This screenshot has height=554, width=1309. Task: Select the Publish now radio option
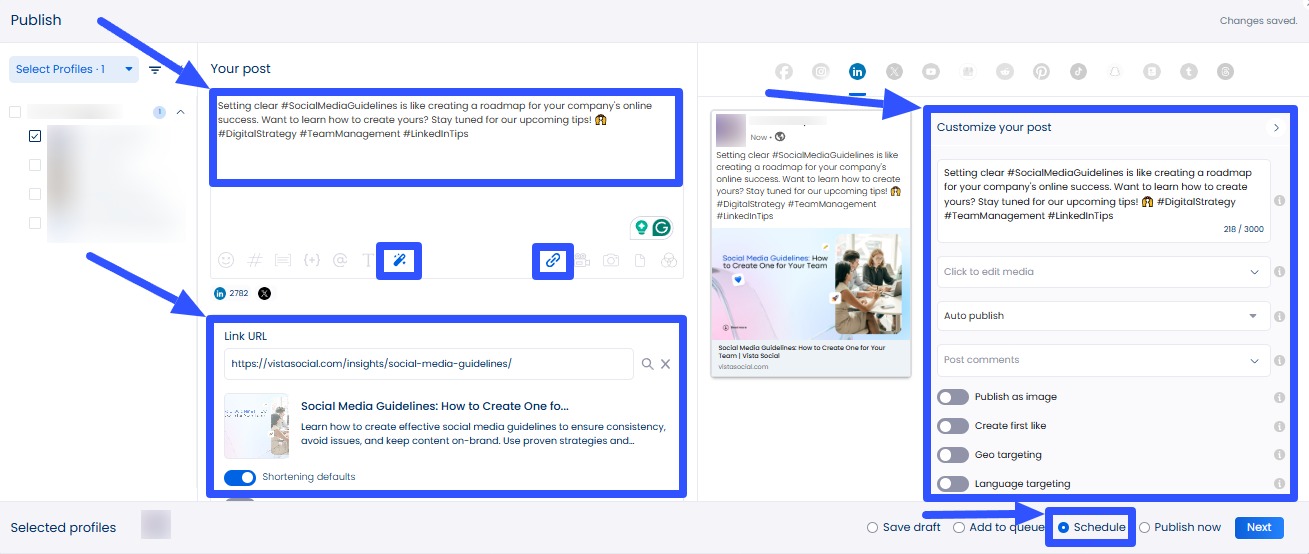1146,527
